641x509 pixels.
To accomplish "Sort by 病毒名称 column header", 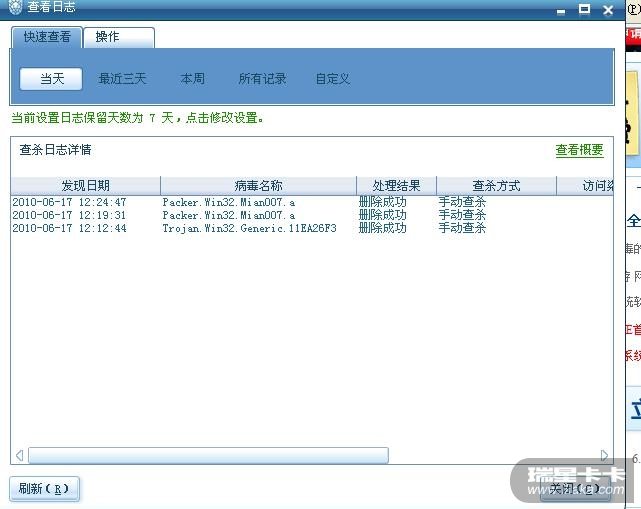I will click(x=258, y=186).
